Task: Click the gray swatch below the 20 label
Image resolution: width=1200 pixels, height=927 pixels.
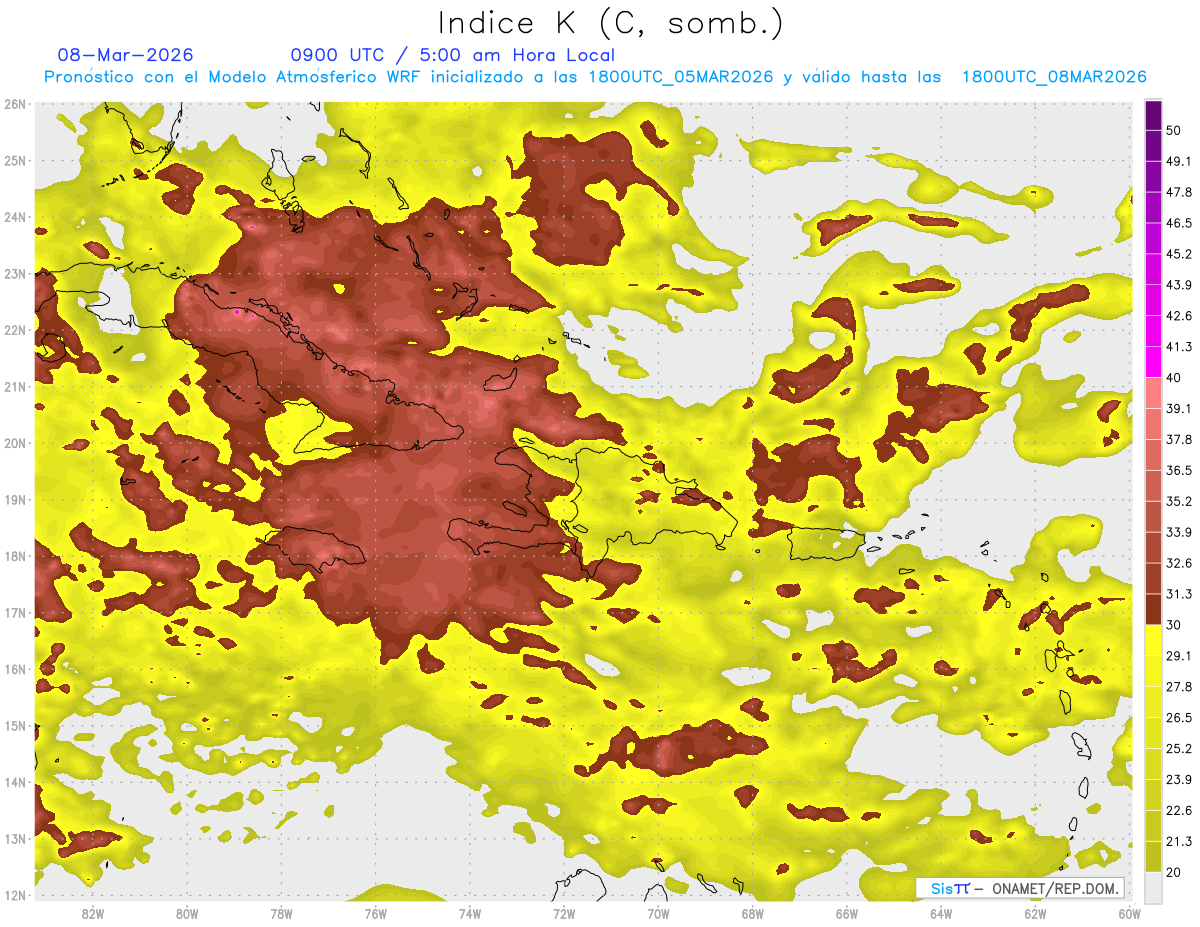Action: click(x=1153, y=886)
